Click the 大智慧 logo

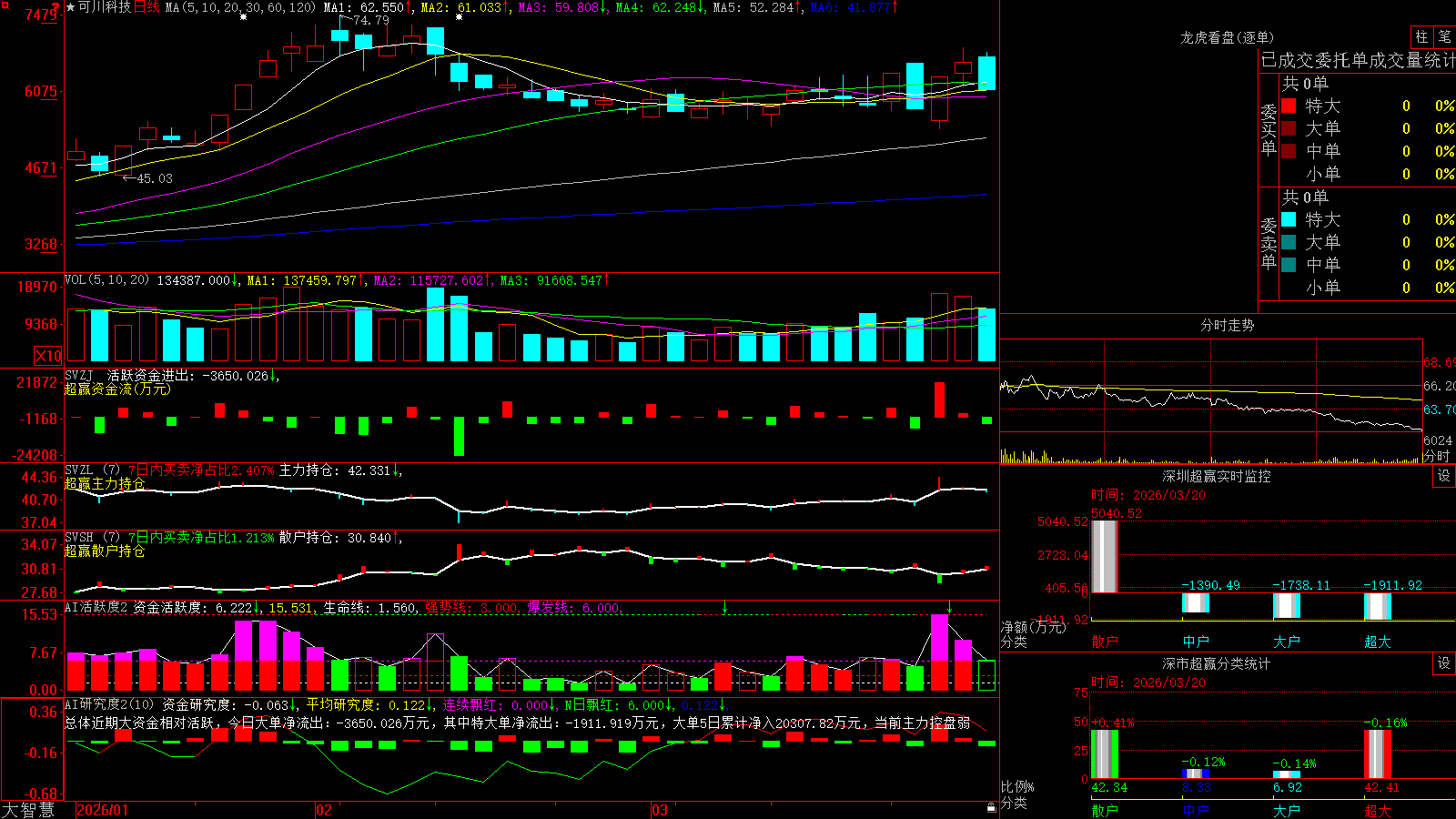28,810
